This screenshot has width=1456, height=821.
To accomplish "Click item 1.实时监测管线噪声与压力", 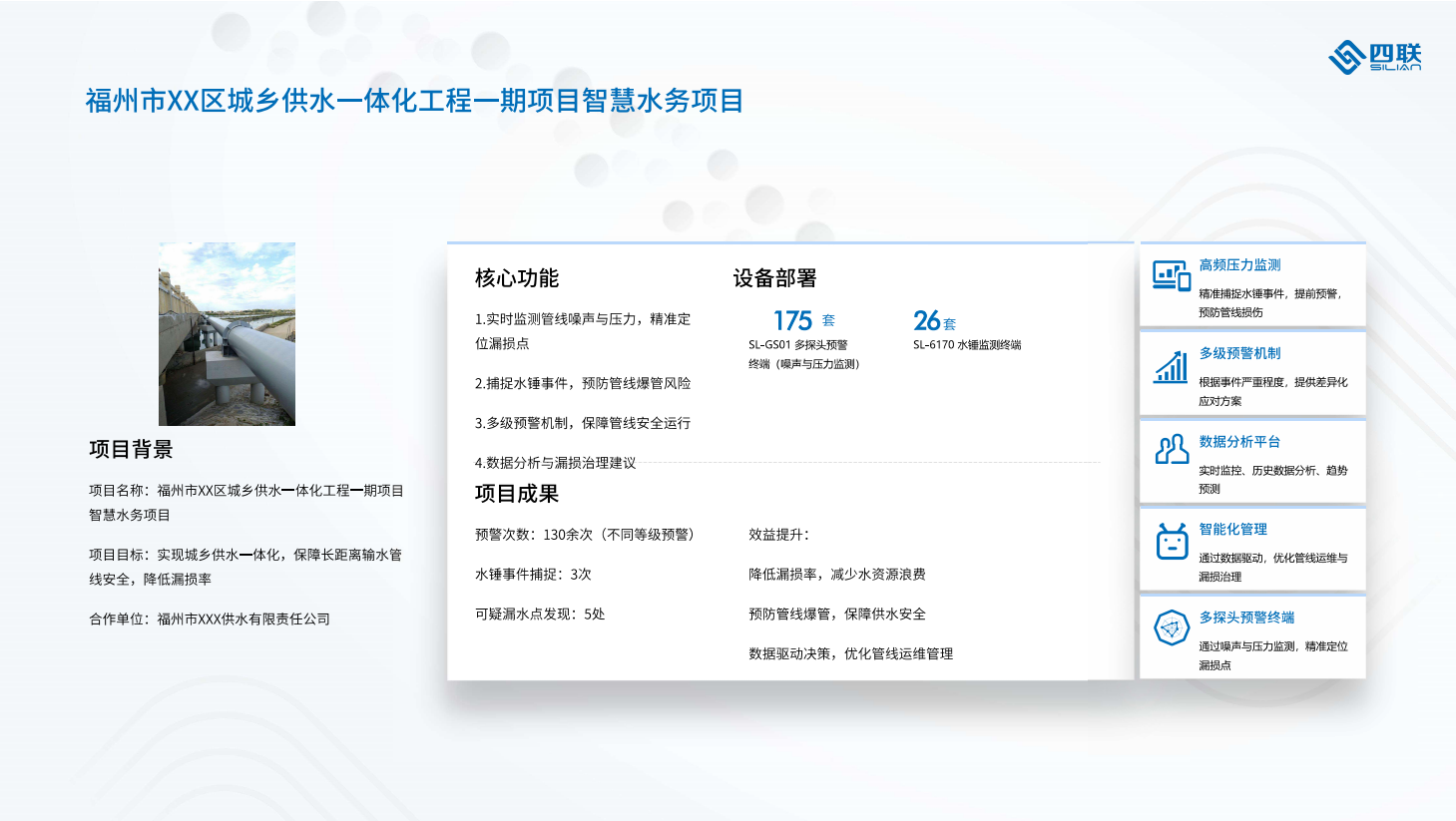I will point(583,331).
